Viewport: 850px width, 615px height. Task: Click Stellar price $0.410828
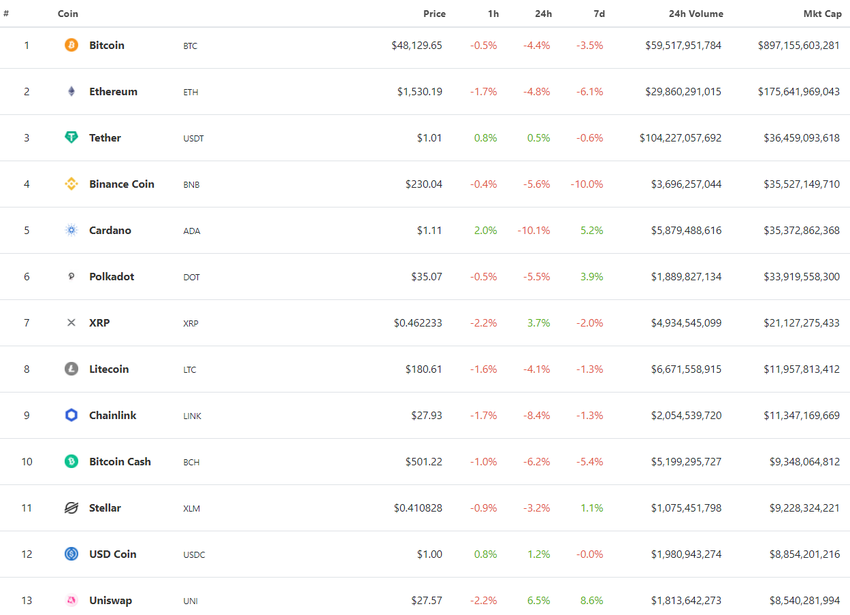coord(418,508)
